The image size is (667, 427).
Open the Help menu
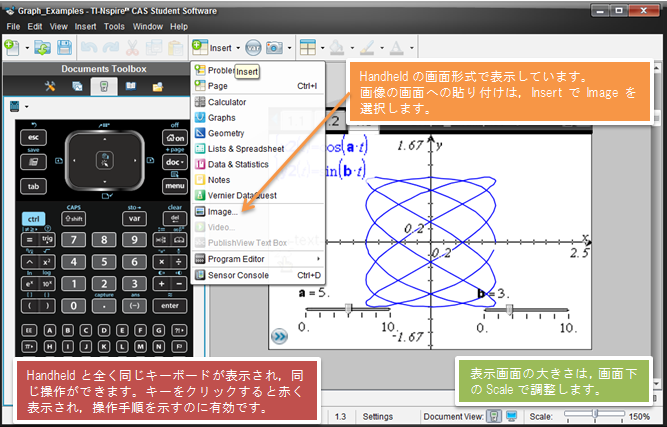pos(179,26)
